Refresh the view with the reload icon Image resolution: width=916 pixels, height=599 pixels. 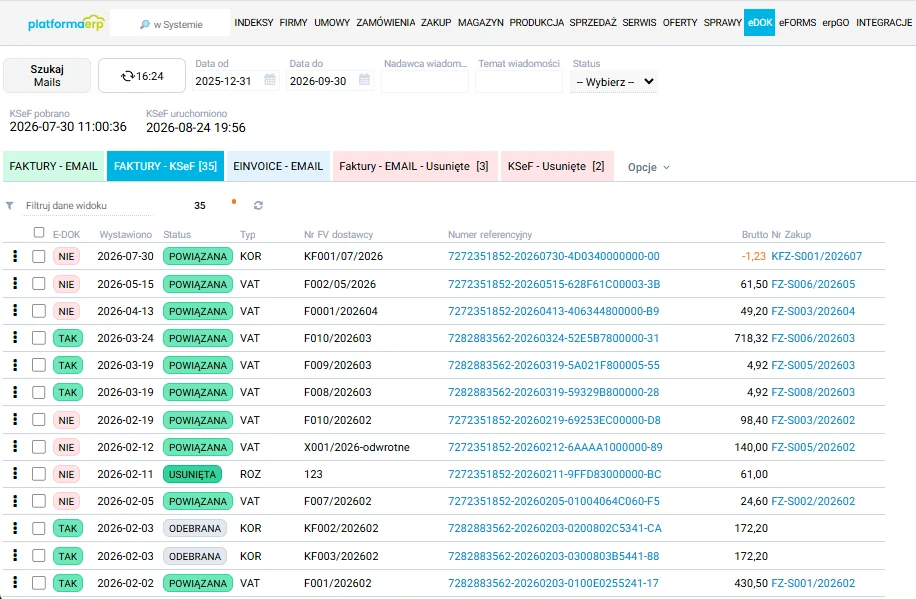pyautogui.click(x=258, y=206)
